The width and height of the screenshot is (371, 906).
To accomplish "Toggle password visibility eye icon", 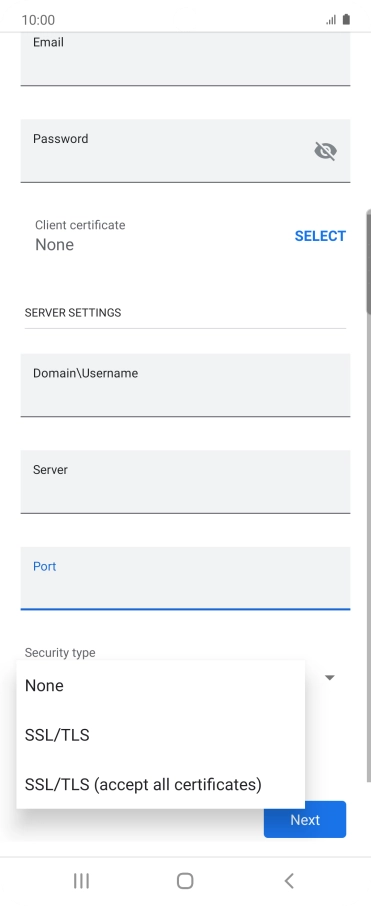I will click(325, 151).
